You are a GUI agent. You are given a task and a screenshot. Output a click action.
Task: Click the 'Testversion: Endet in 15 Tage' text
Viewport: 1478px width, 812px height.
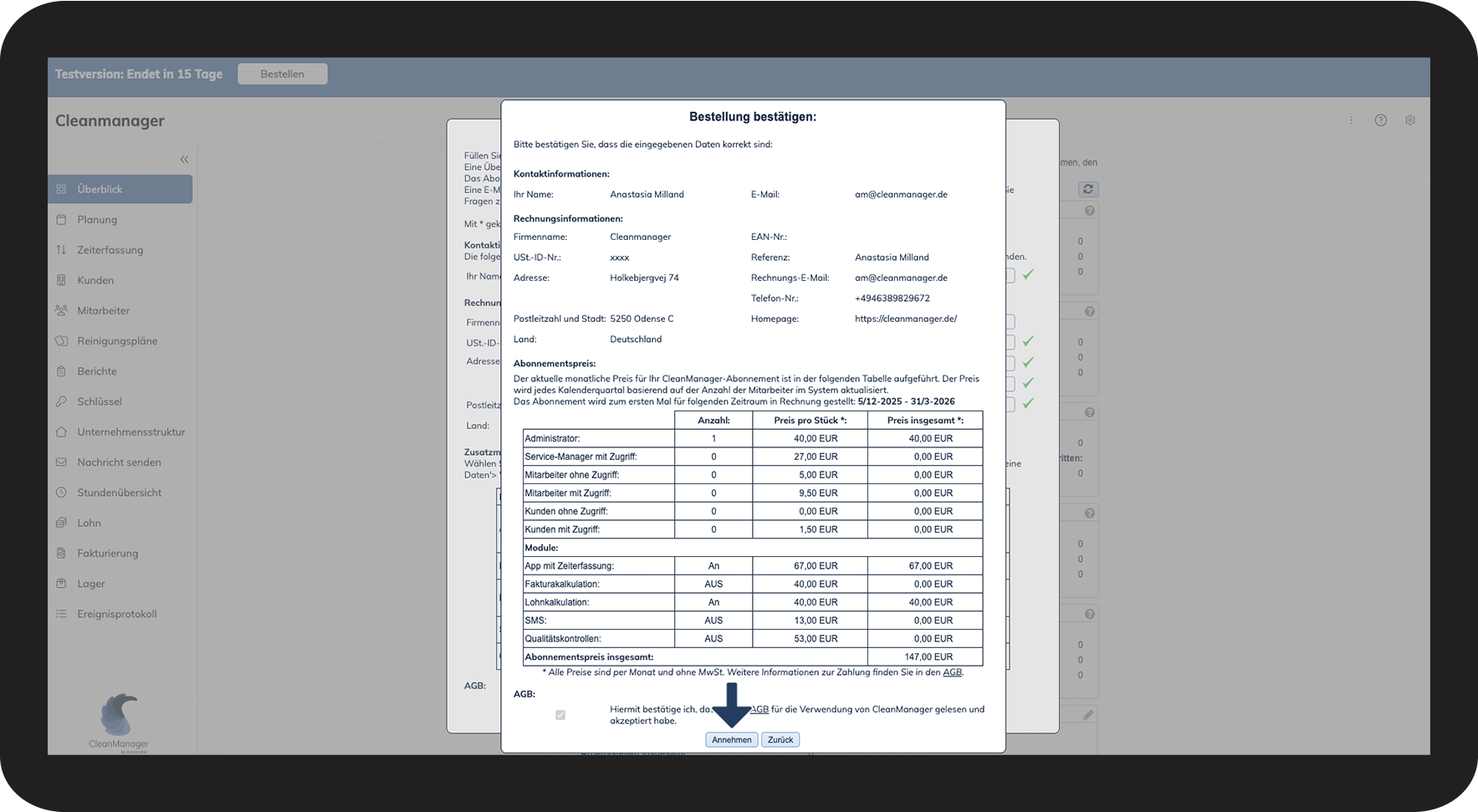pyautogui.click(x=139, y=74)
